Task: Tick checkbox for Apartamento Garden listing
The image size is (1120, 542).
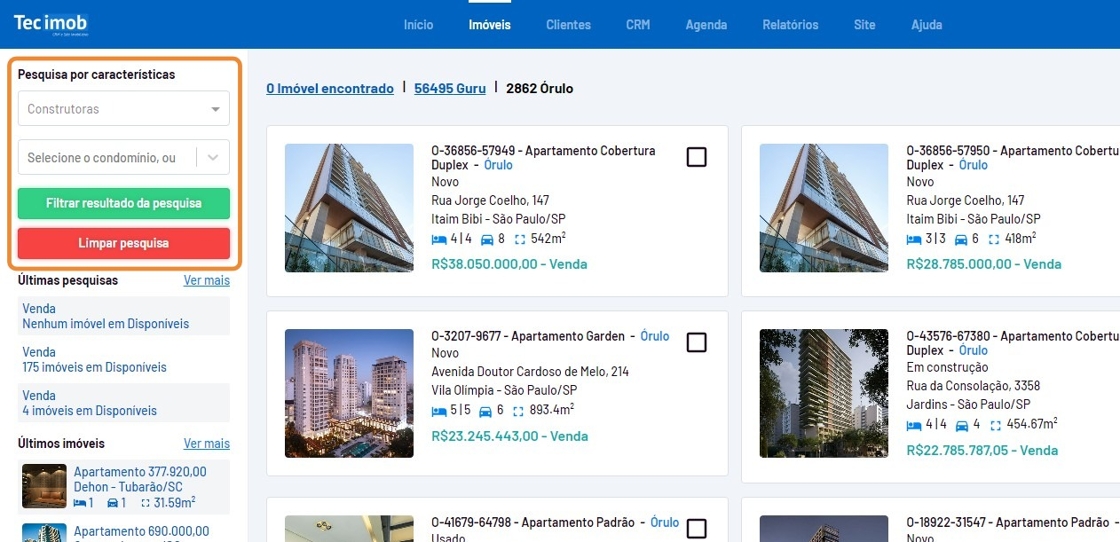Action: click(696, 343)
